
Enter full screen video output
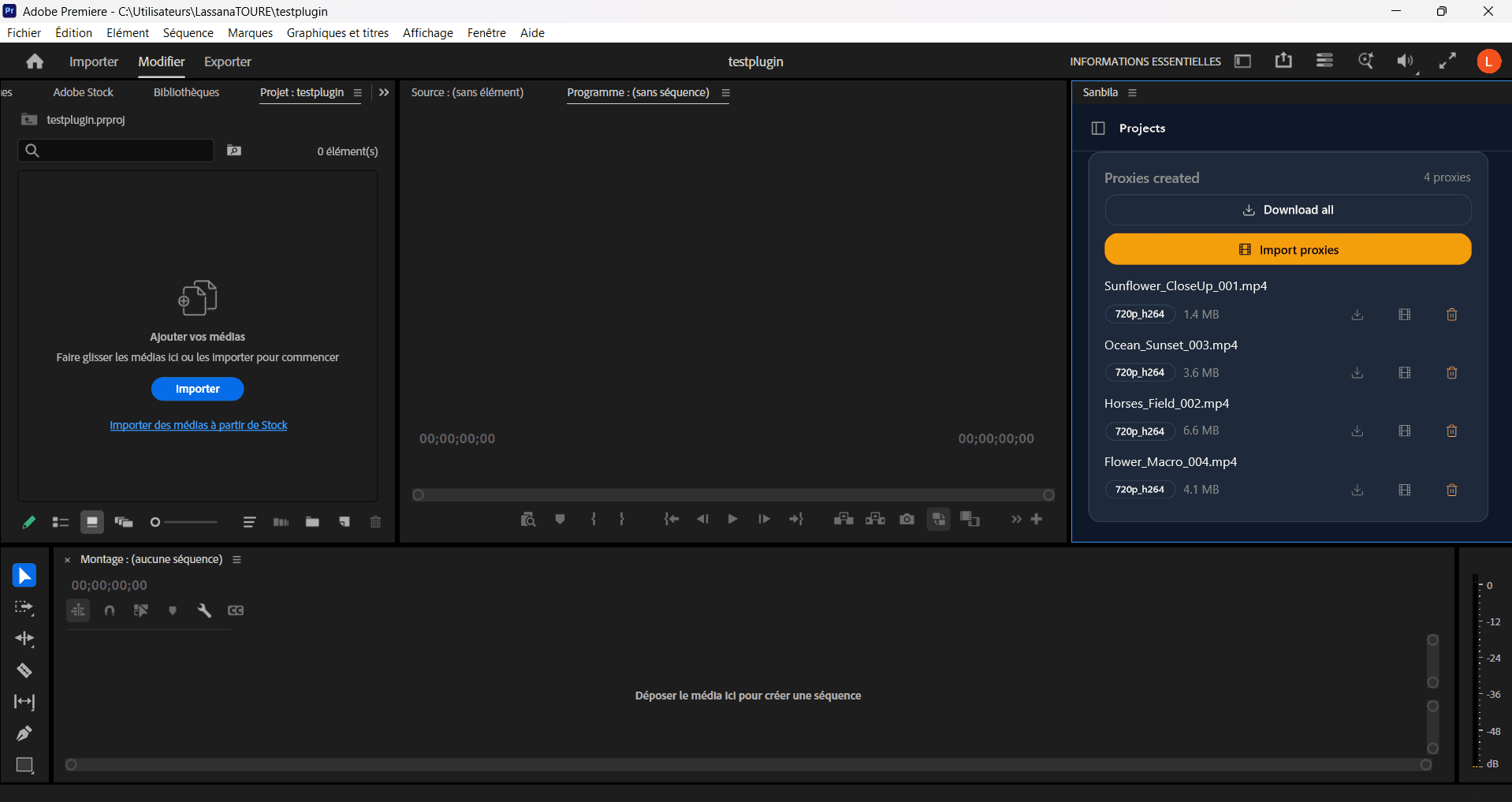1447,62
